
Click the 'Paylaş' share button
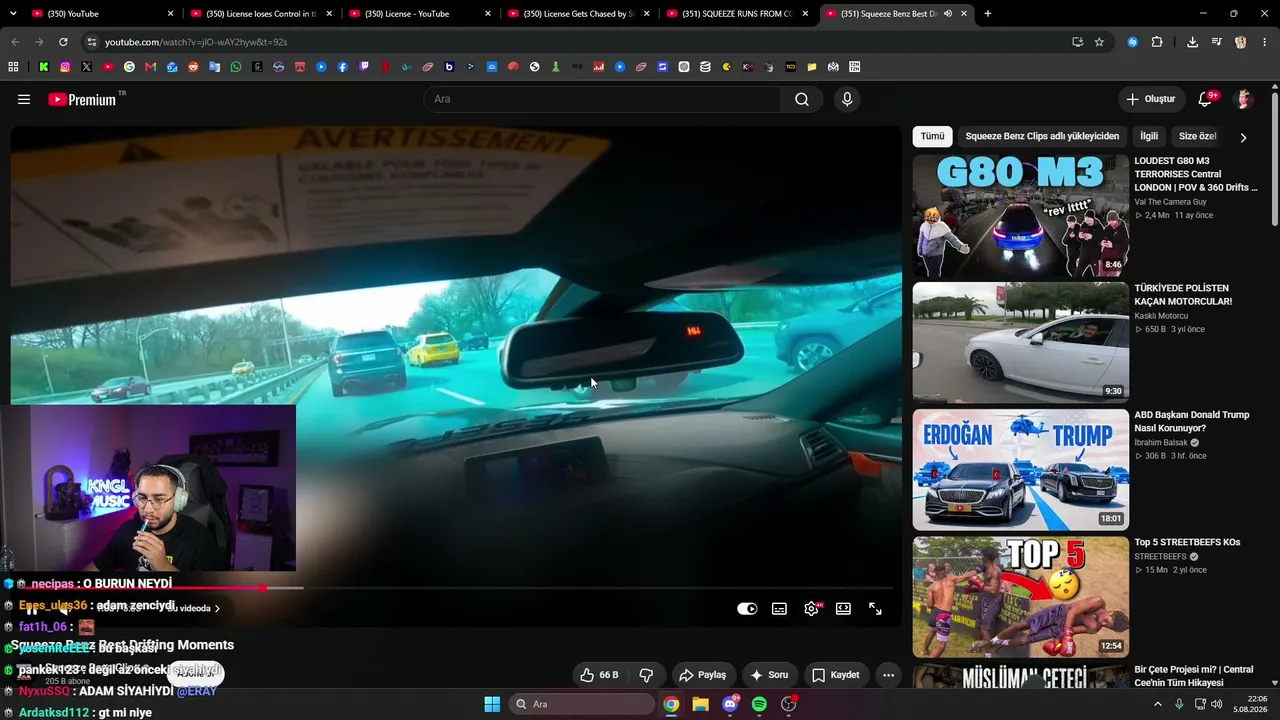702,675
